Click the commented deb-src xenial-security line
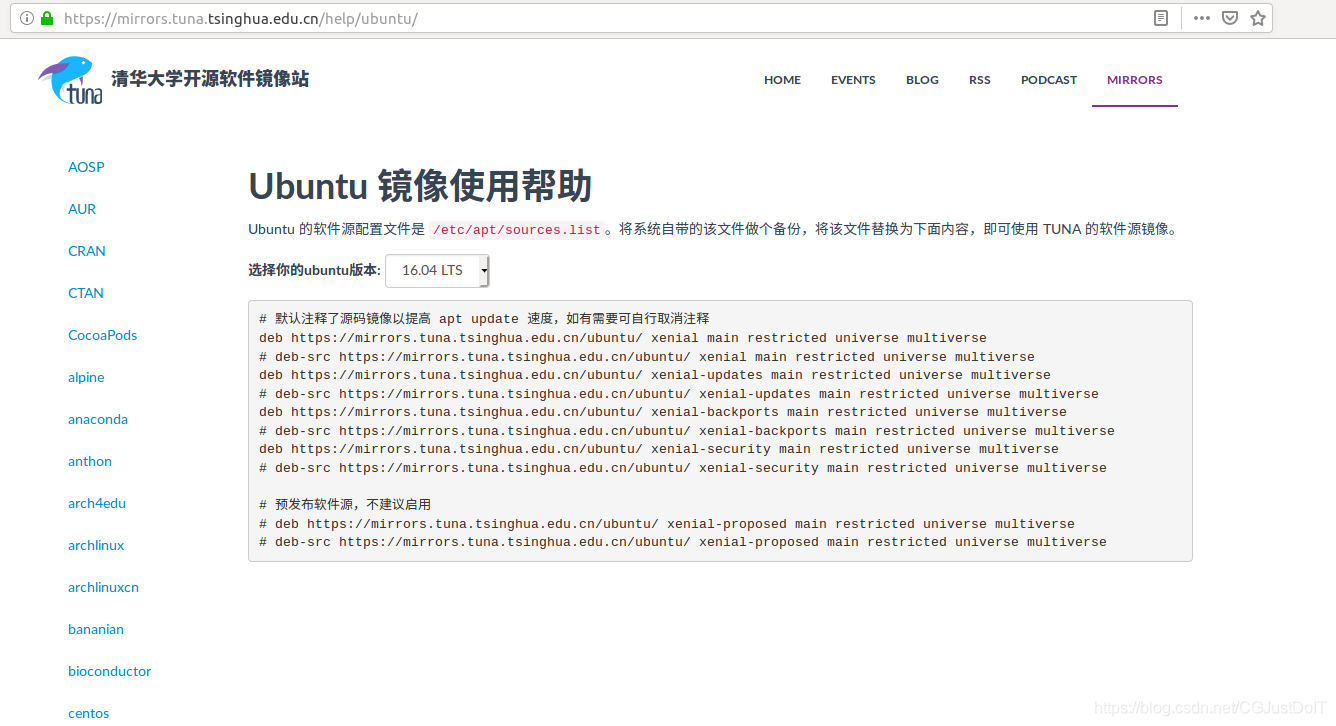 (683, 468)
